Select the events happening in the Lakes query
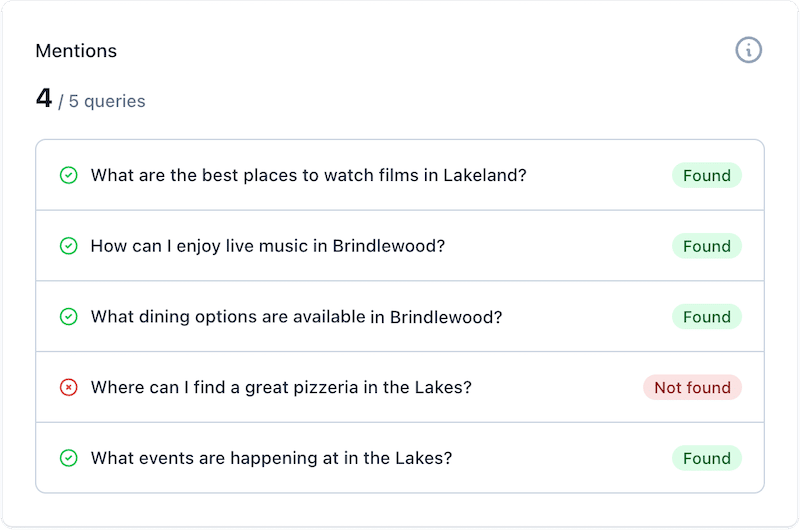800x530 pixels. click(x=271, y=458)
